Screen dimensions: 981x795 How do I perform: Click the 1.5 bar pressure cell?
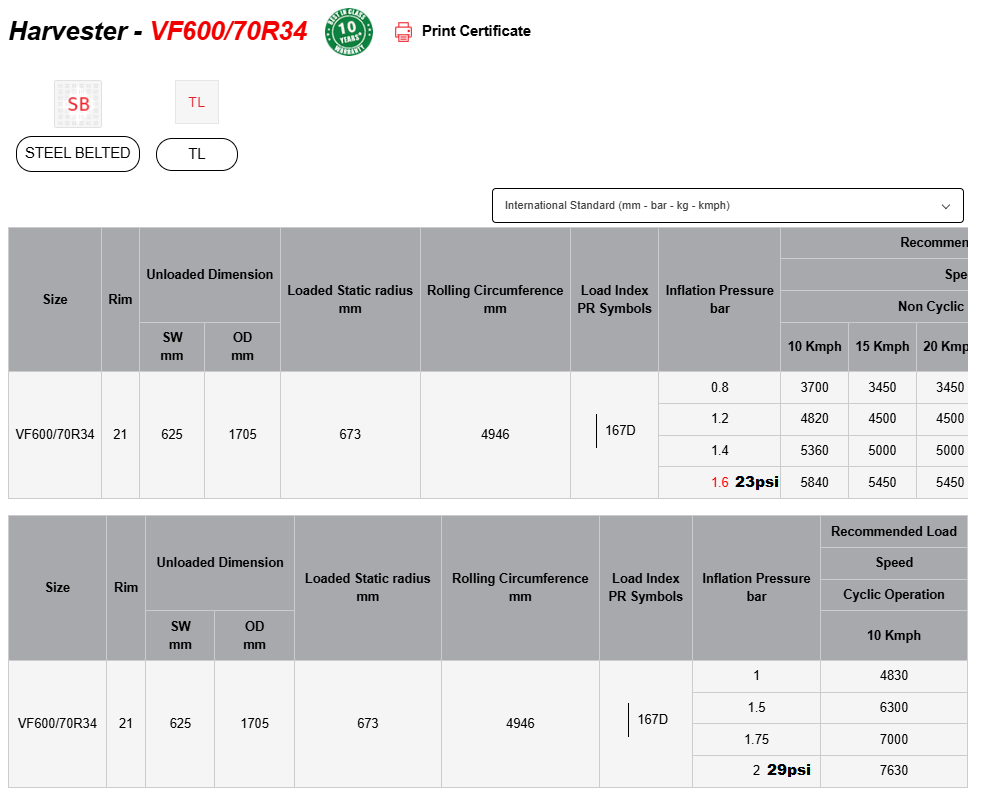[x=756, y=707]
